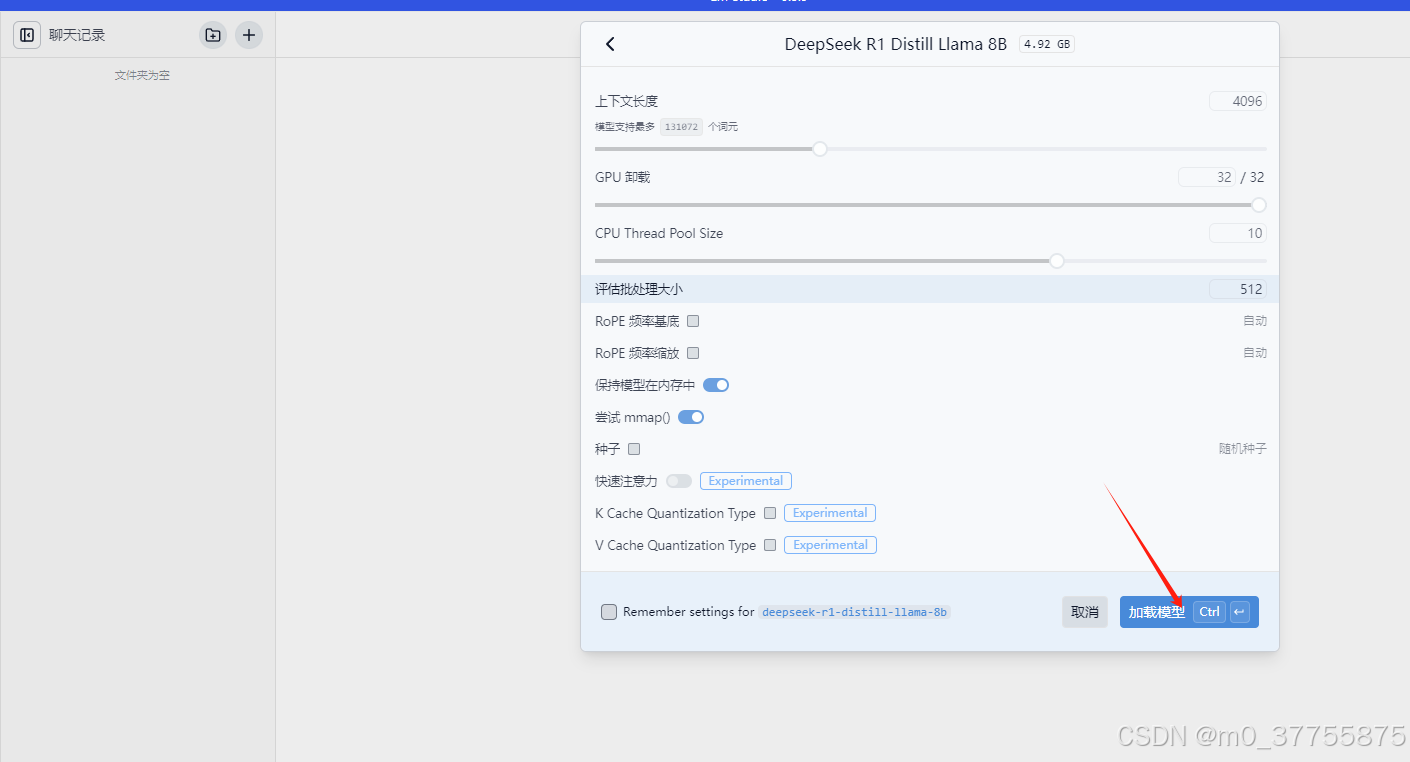Image resolution: width=1410 pixels, height=762 pixels.
Task: Adjust CPU Thread Pool Size slider handle
Action: point(1056,261)
